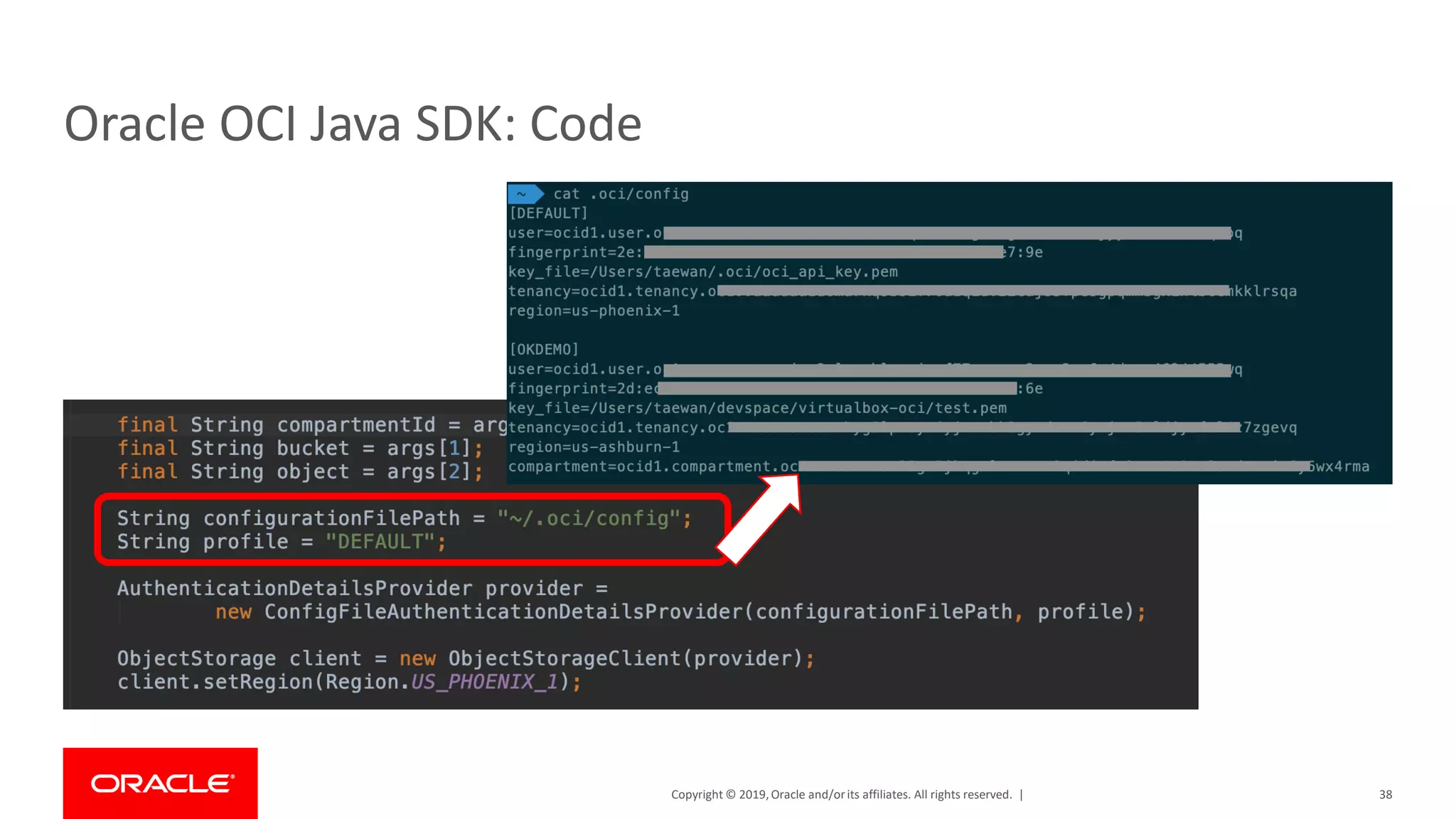Click key_file path ending in test.pem
Image resolution: width=1456 pixels, height=819 pixels.
(757, 408)
